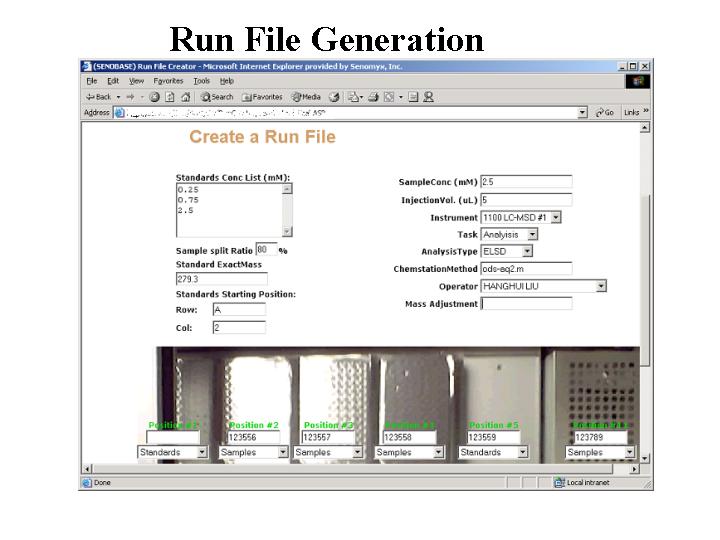Image resolution: width=720 pixels, height=540 pixels.
Task: Click the Edit page toolbar icon
Action: (389, 97)
